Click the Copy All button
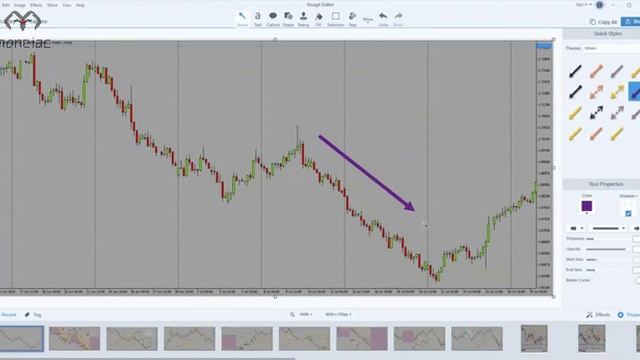Screen dimensions: 640x360 (x=603, y=22)
